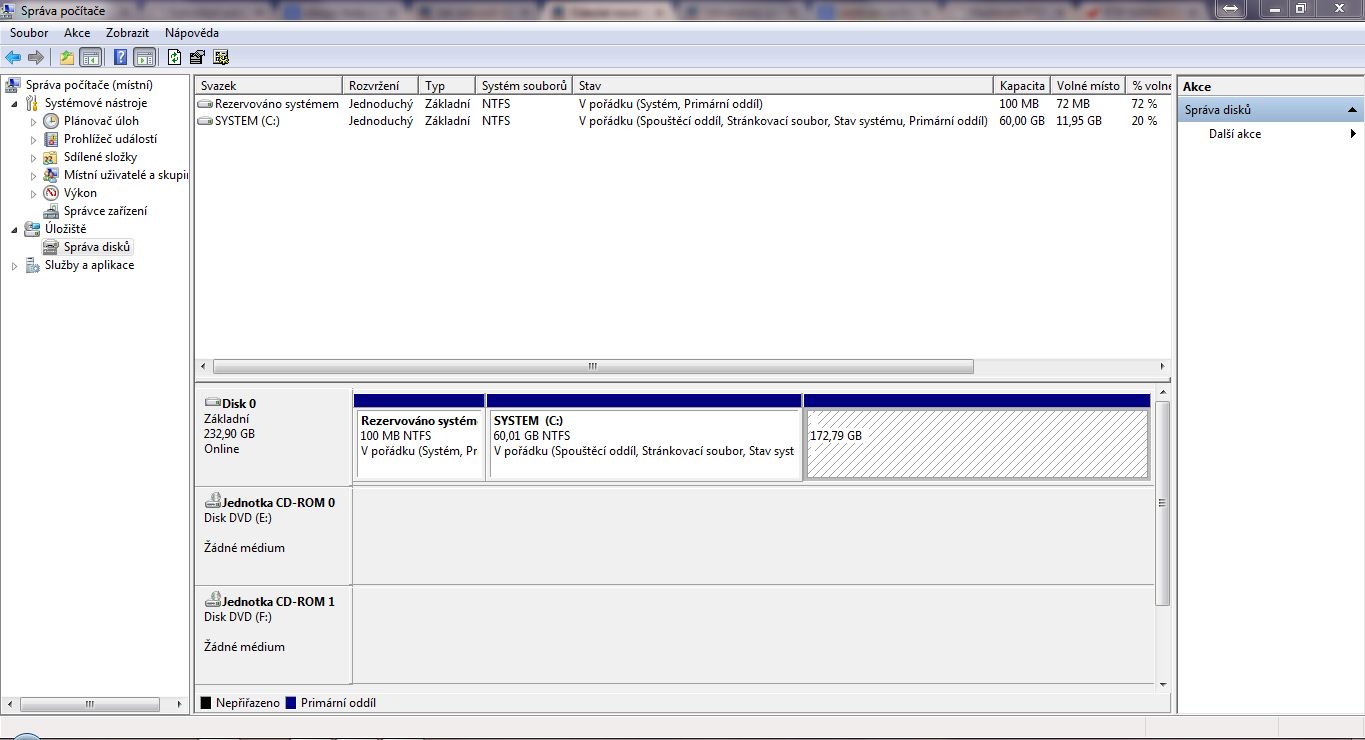Open the Zobrazit menu

[x=127, y=33]
